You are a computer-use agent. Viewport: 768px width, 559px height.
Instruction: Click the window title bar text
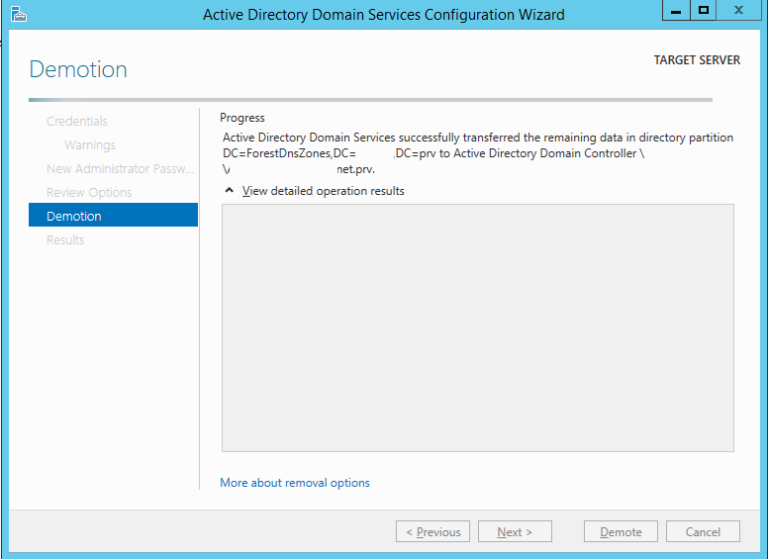[x=383, y=14]
